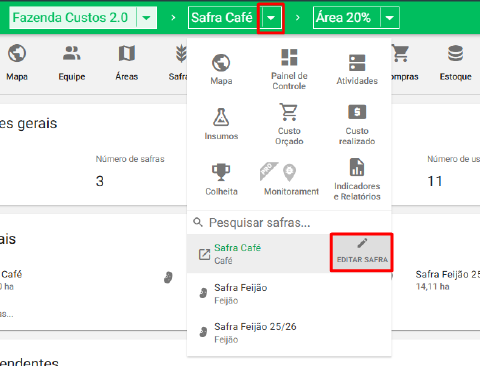Open Atividades in the dropdown panel
The height and width of the screenshot is (366, 480).
tap(357, 69)
